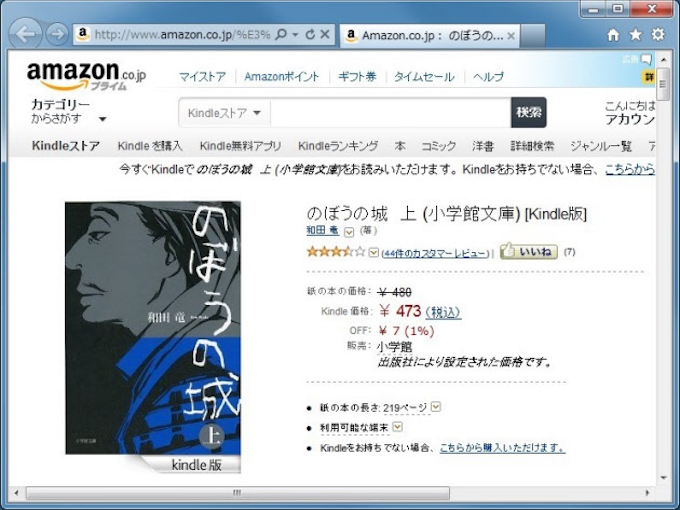The height and width of the screenshot is (510, 680).
Task: Expand the 利用可能な端末 details arrow
Action: pyautogui.click(x=397, y=427)
